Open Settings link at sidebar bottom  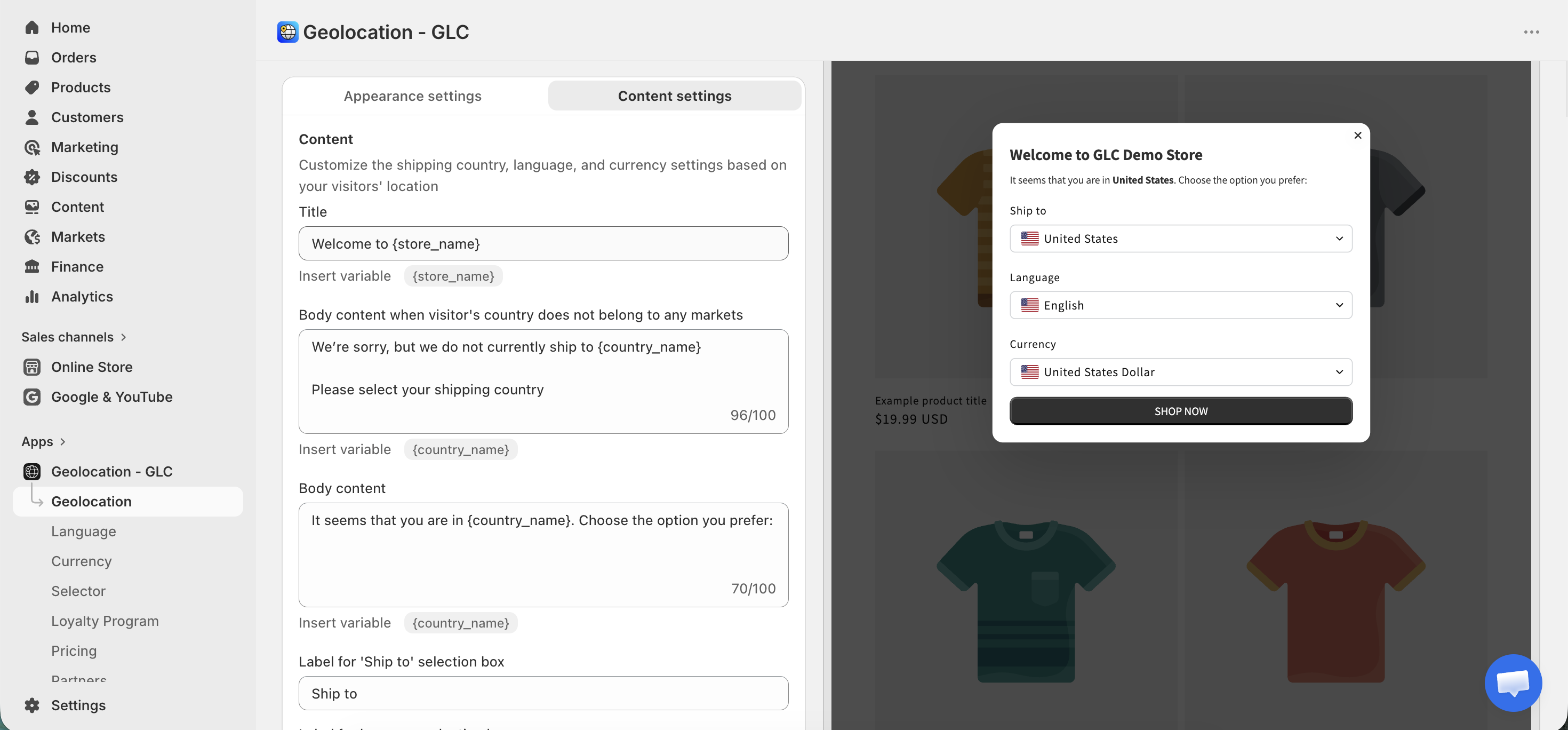point(78,705)
